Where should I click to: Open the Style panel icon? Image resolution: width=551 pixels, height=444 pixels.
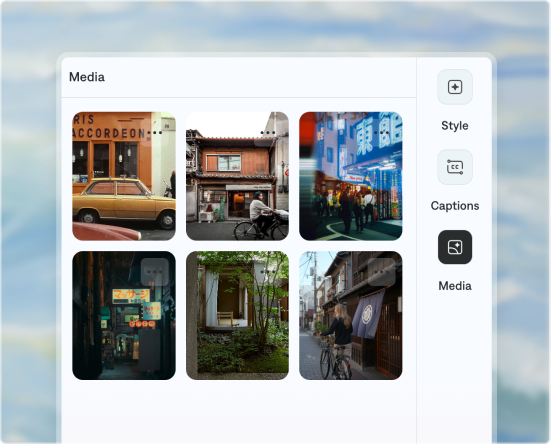[455, 87]
